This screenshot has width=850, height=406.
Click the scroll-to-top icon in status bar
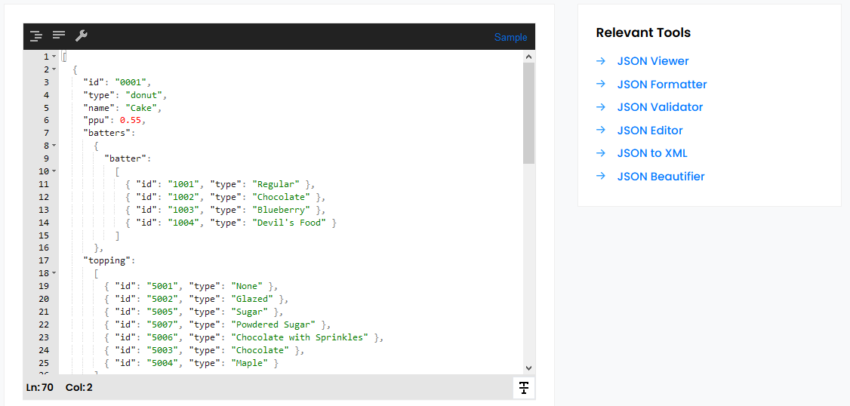[x=524, y=388]
